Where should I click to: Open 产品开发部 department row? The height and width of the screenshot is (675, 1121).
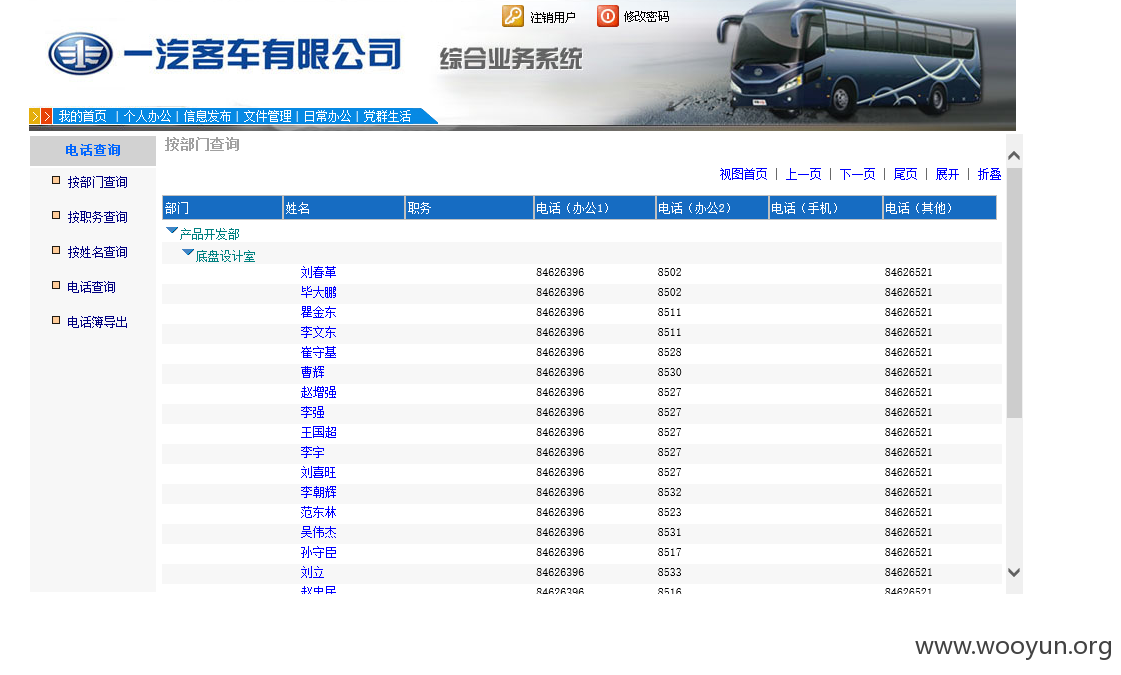click(x=209, y=235)
